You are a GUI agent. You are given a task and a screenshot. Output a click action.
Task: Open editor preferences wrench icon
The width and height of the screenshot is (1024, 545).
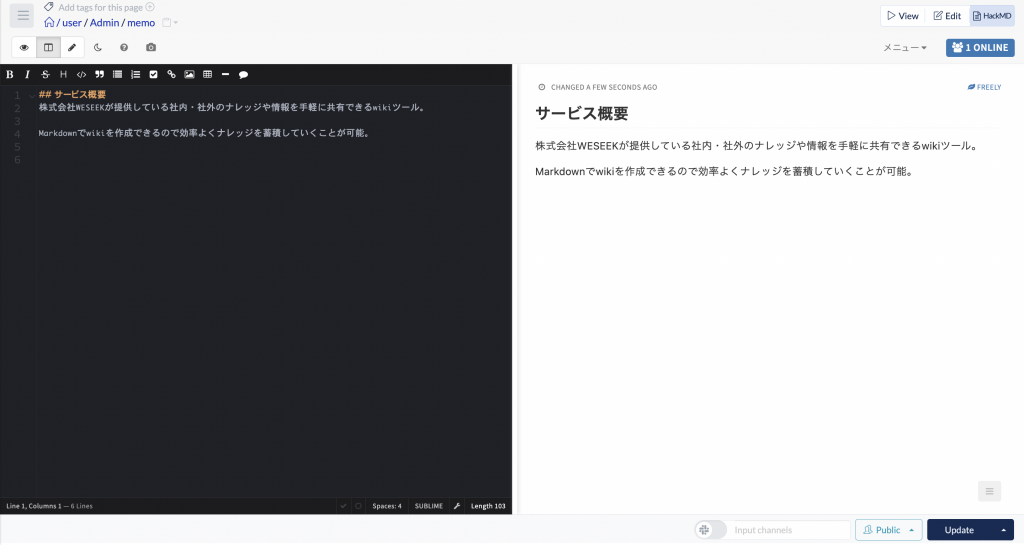point(456,506)
